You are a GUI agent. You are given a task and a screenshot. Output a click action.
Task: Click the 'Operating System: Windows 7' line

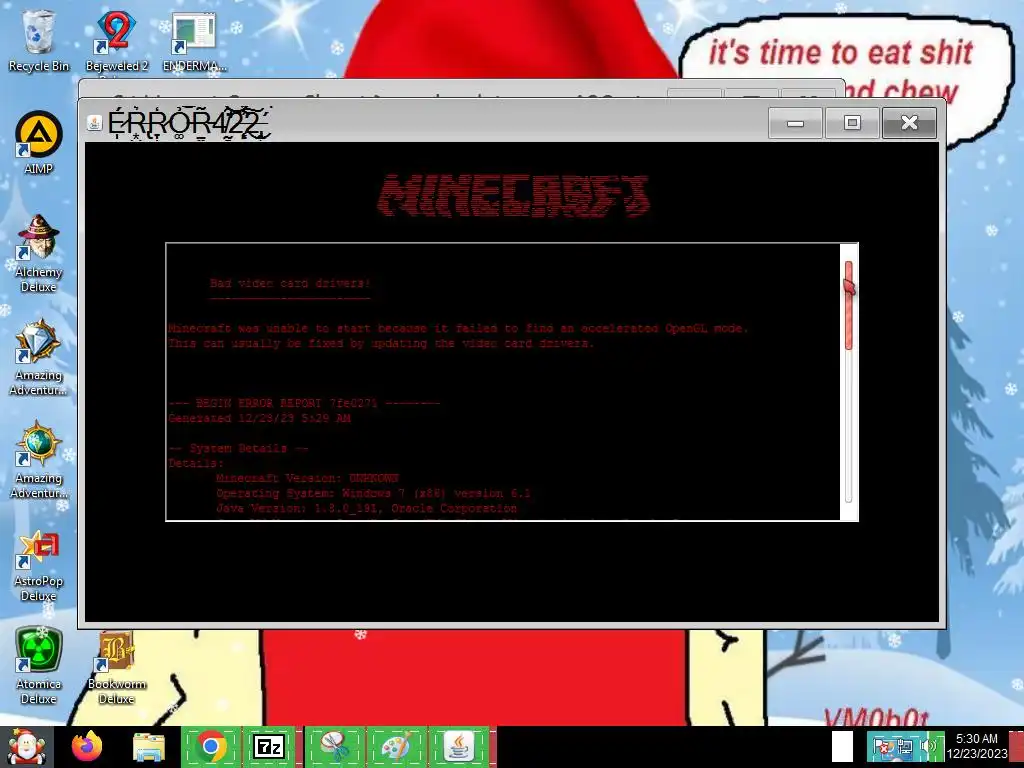(373, 493)
